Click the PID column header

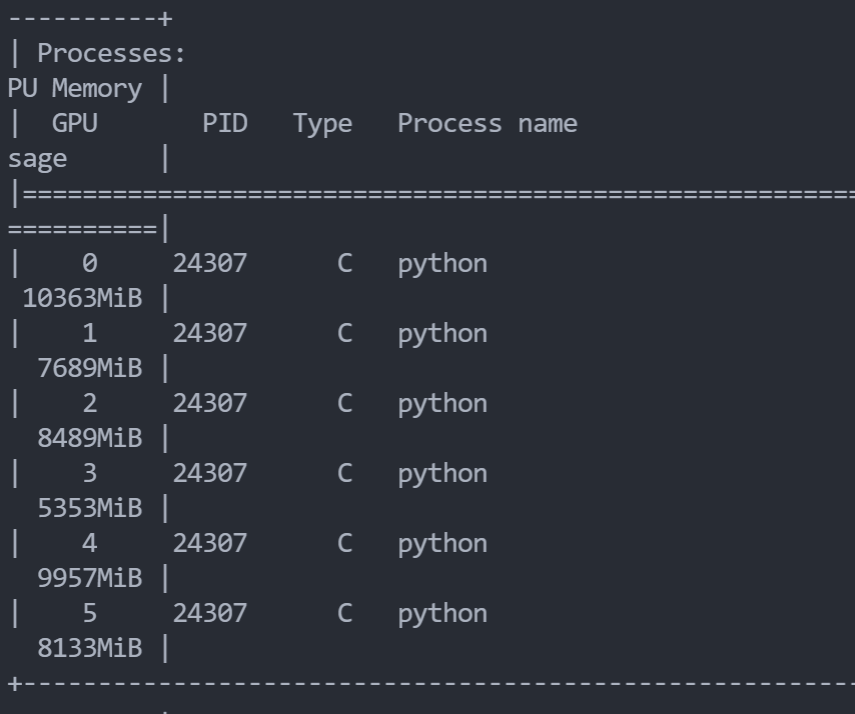point(224,123)
